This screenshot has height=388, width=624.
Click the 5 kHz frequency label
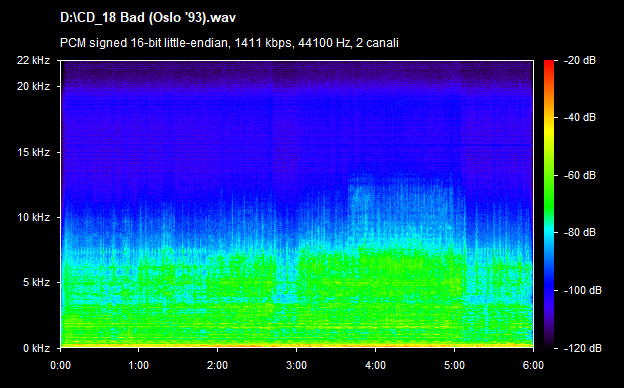click(36, 283)
